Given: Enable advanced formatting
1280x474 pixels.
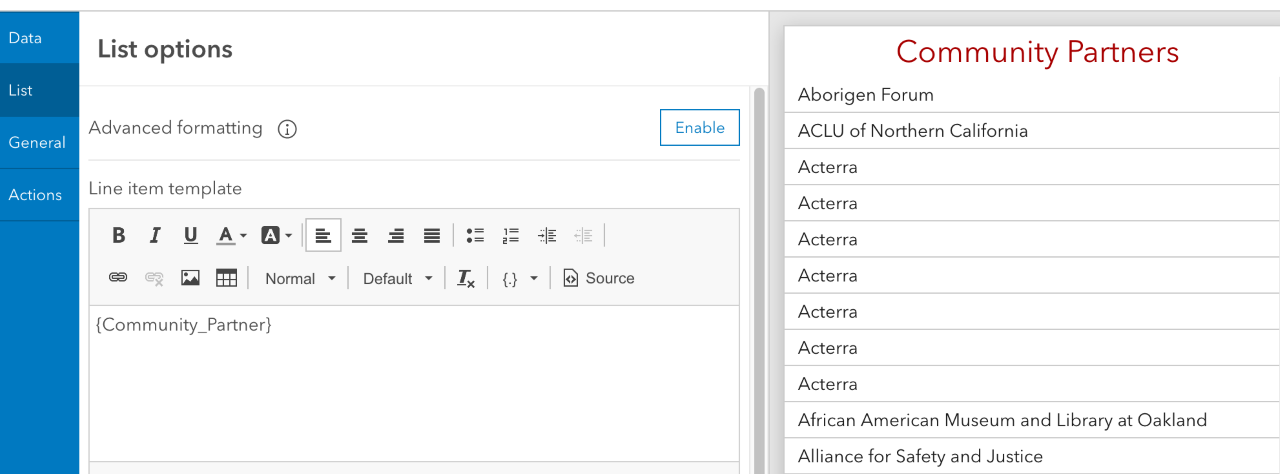Looking at the screenshot, I should coord(699,128).
